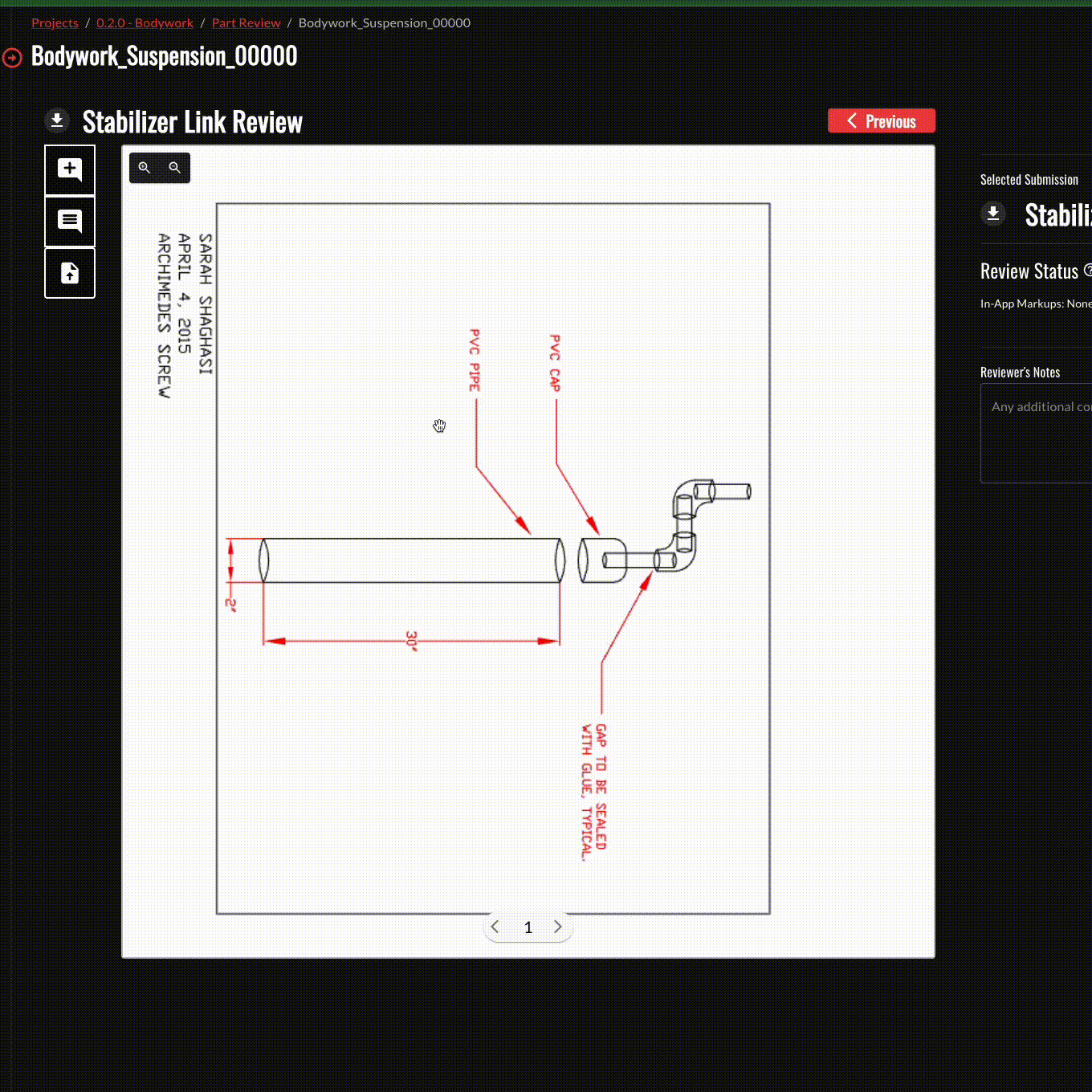Click the APRIL 4, 2015 date text
Viewport: 1092px width, 1092px height.
click(x=184, y=294)
